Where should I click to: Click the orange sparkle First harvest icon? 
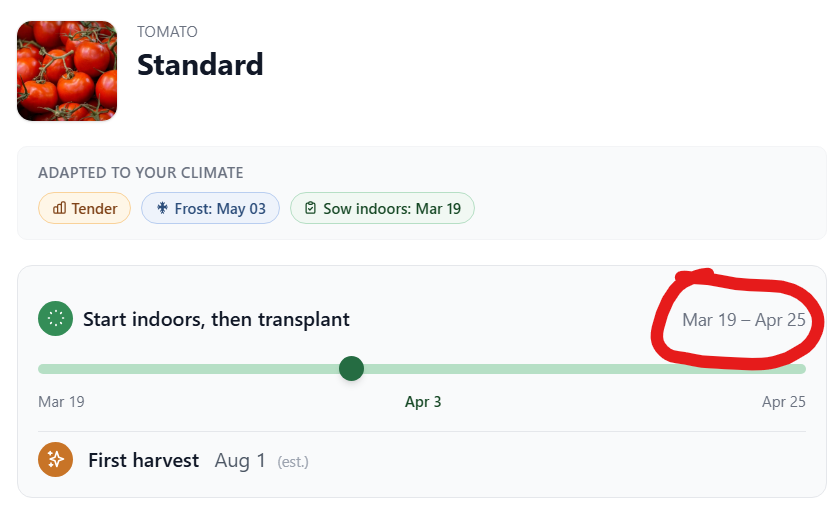point(55,460)
